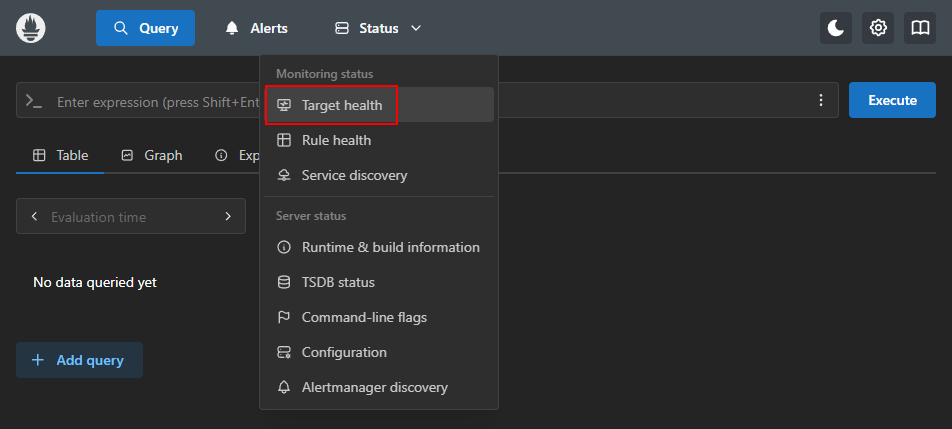Go to previous evaluation time
Image resolution: width=952 pixels, height=429 pixels.
point(34,217)
